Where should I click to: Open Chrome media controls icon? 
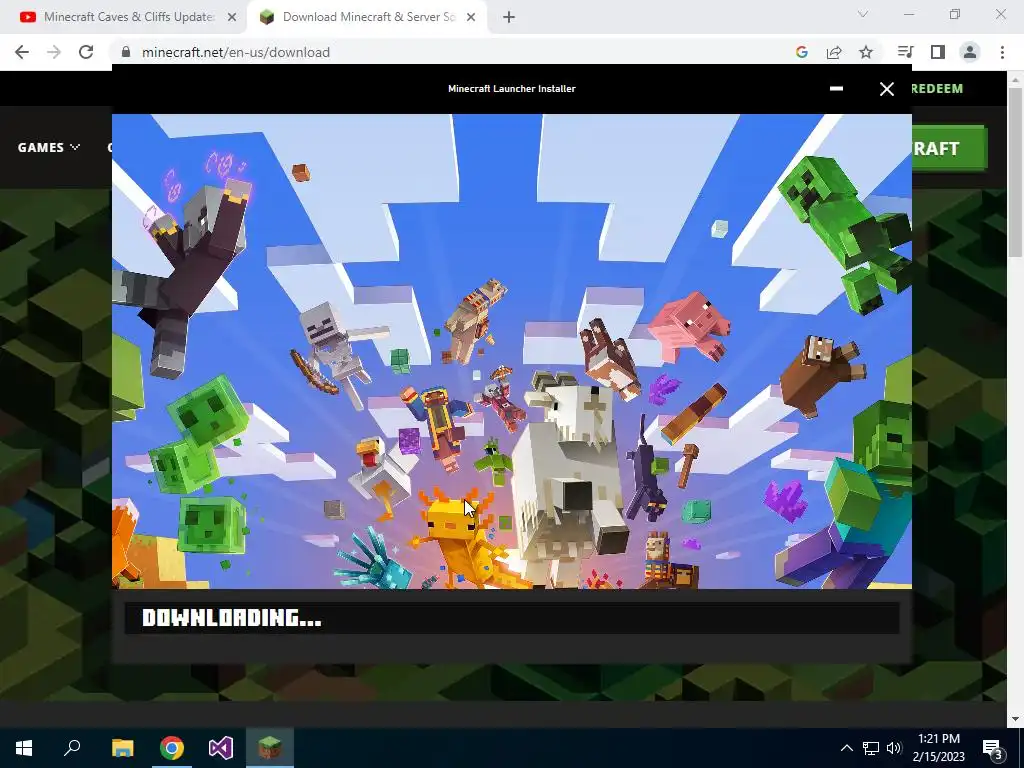905,52
